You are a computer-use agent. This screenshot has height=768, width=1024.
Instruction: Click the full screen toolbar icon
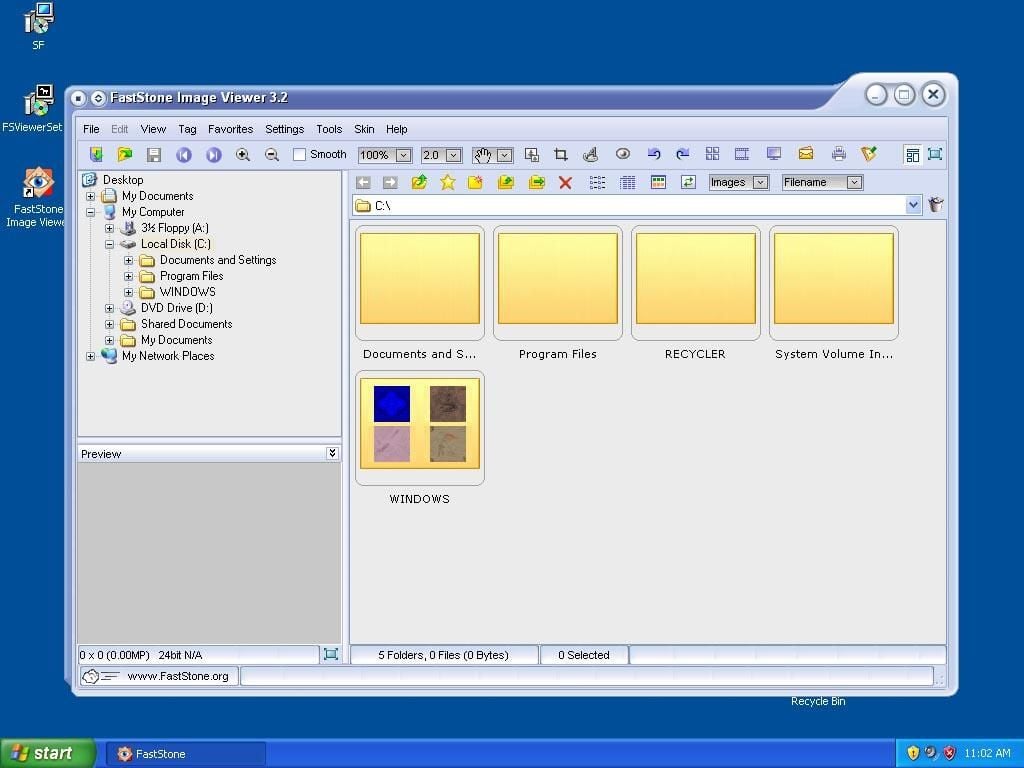935,154
